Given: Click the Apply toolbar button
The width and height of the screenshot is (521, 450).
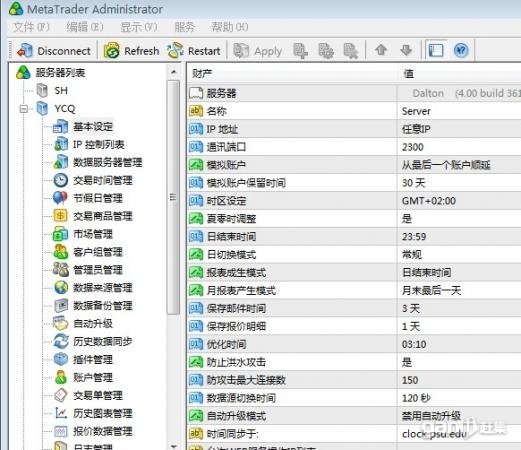Looking at the screenshot, I should point(258,51).
